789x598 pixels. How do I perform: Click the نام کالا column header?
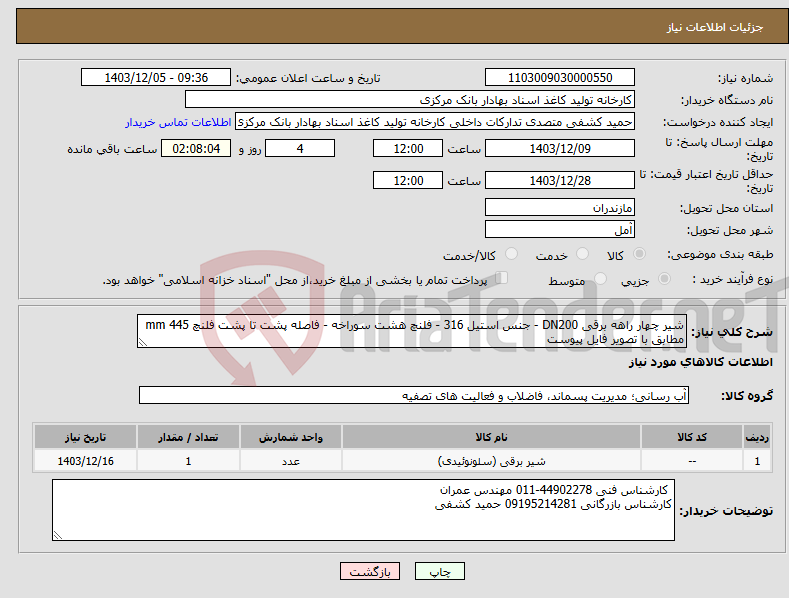[491, 437]
